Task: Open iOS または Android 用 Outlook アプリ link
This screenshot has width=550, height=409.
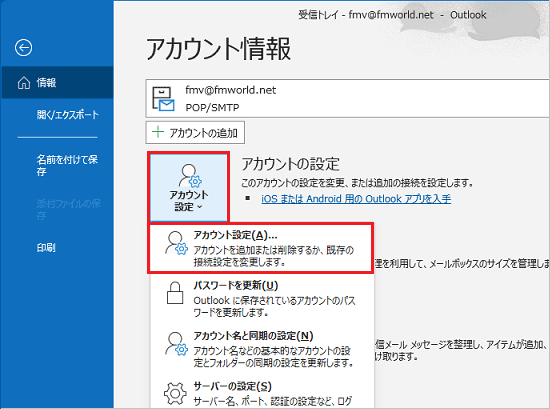Action: pos(356,199)
